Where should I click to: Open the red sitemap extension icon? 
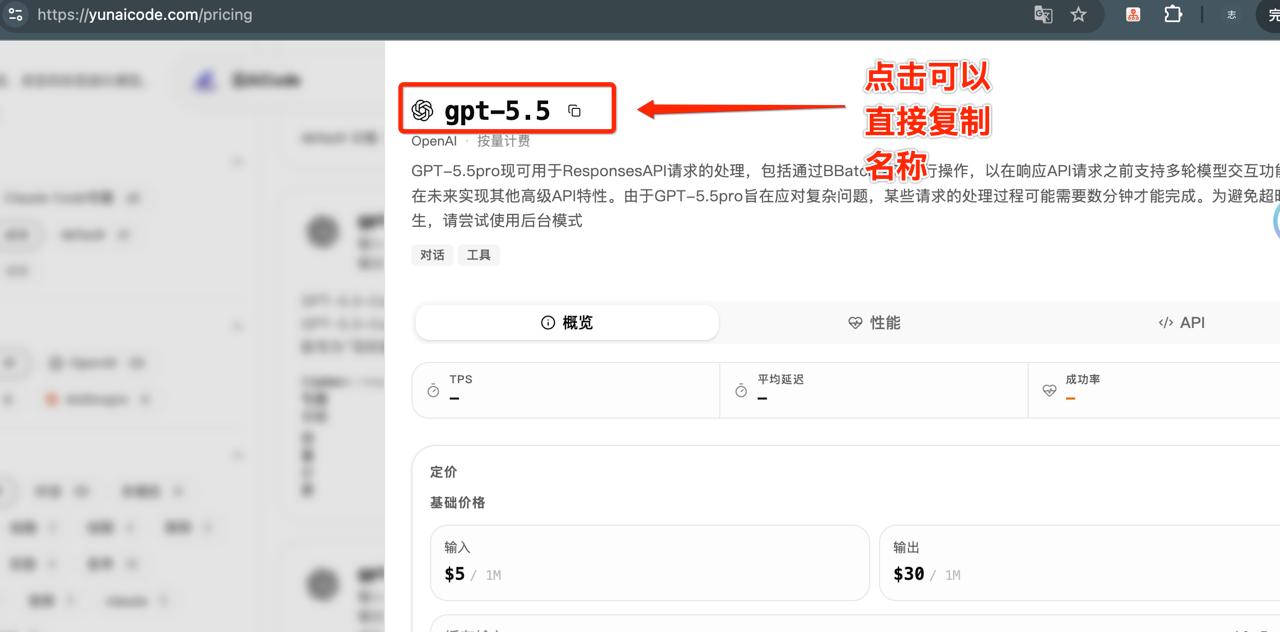pyautogui.click(x=1134, y=15)
